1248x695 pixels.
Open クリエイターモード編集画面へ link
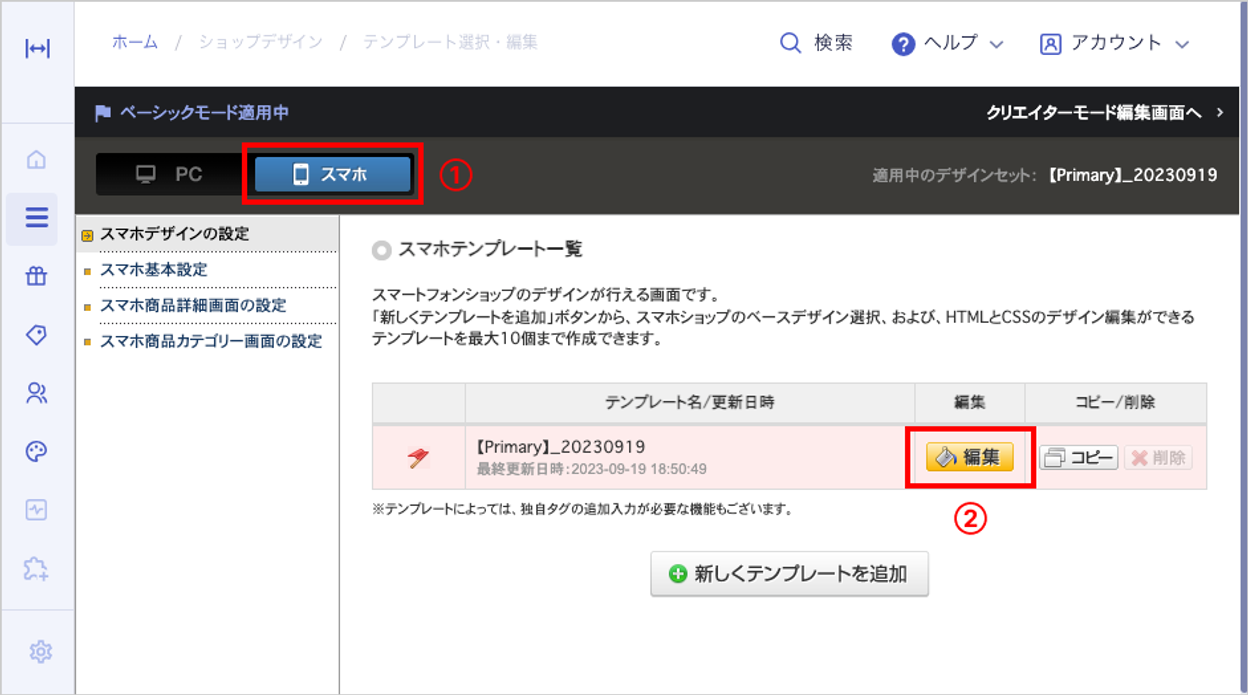[1106, 113]
